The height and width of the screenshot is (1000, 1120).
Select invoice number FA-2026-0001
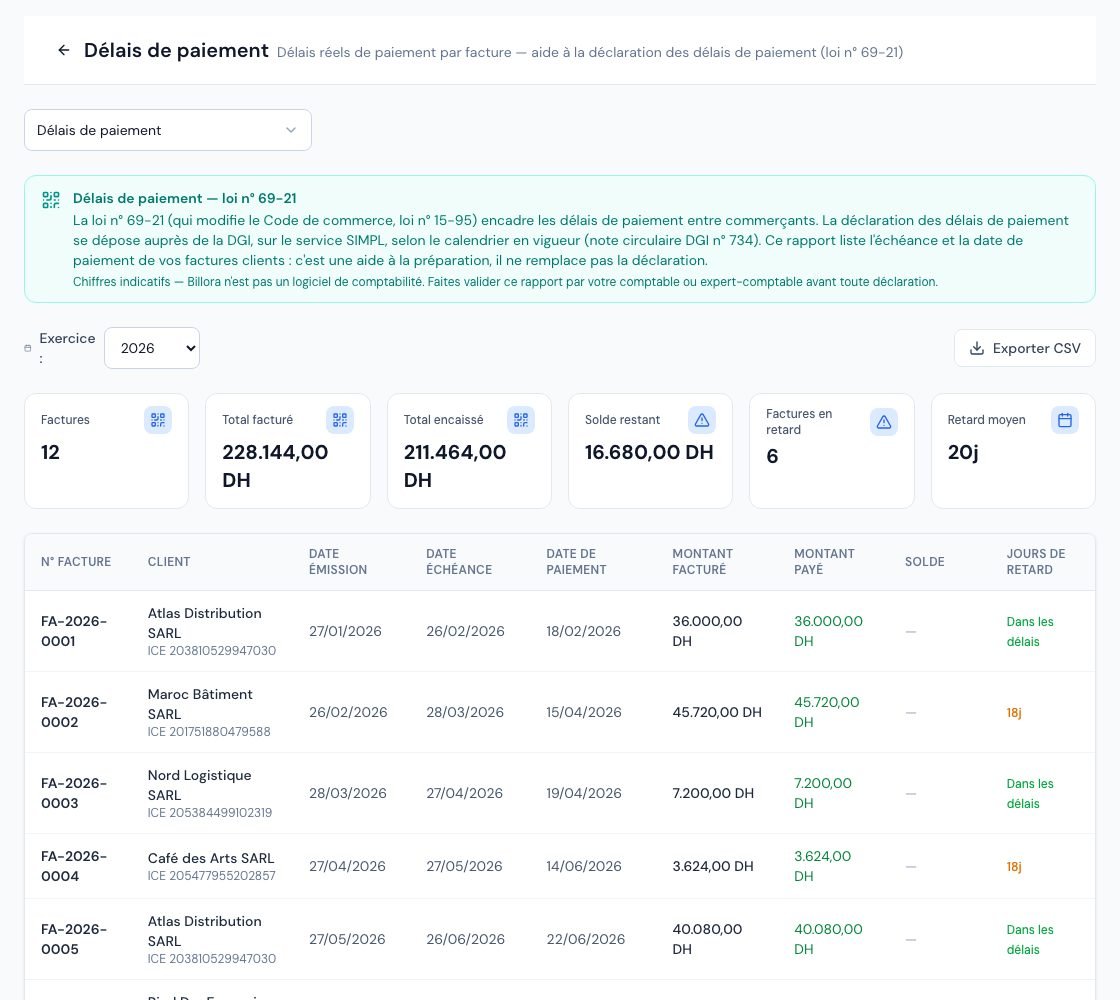pyautogui.click(x=74, y=631)
